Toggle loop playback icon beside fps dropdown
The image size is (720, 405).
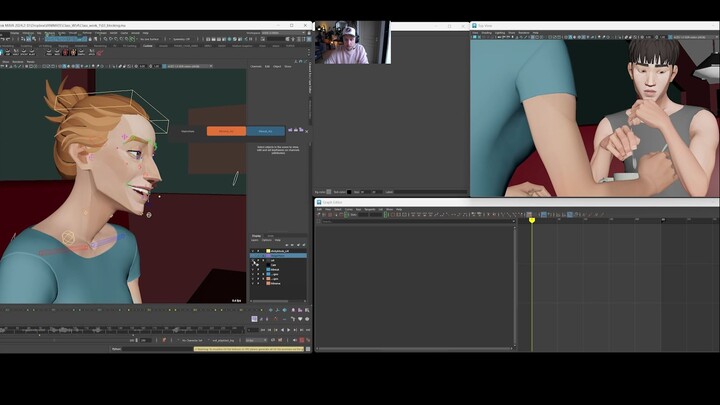(273, 340)
